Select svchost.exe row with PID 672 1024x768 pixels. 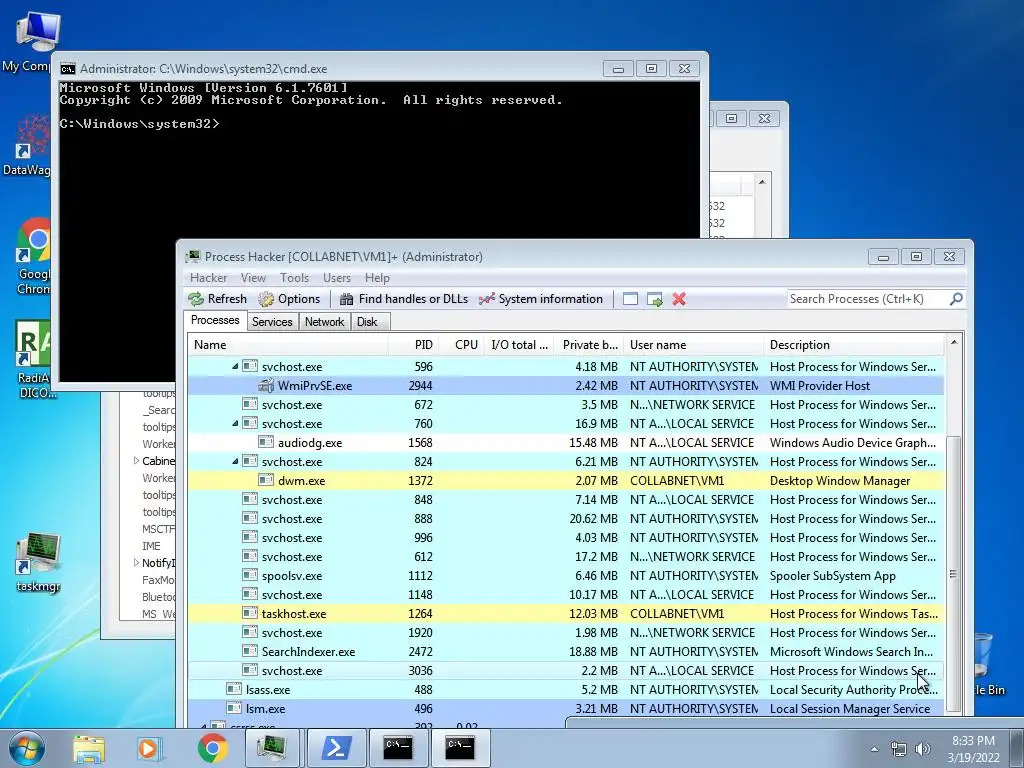pyautogui.click(x=566, y=404)
